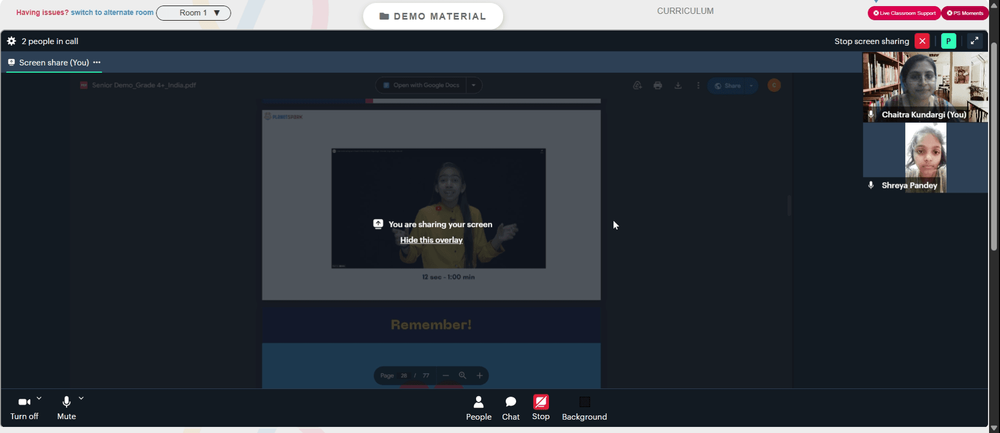Open Background effects

tap(584, 408)
